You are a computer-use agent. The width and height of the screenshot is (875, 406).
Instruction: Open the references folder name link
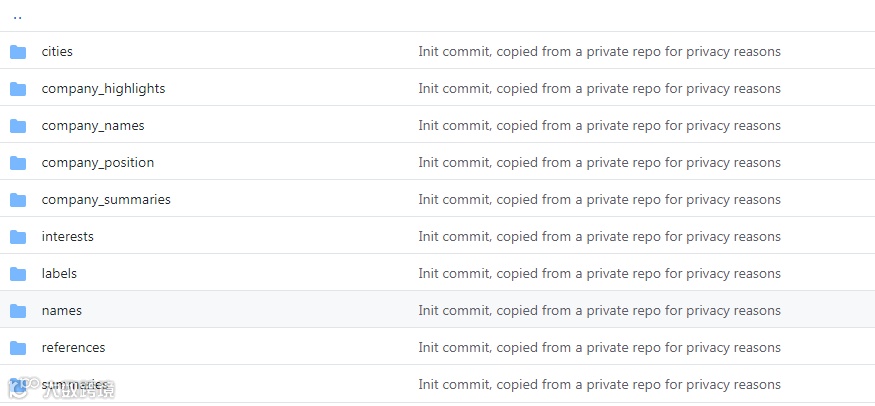tap(73, 348)
